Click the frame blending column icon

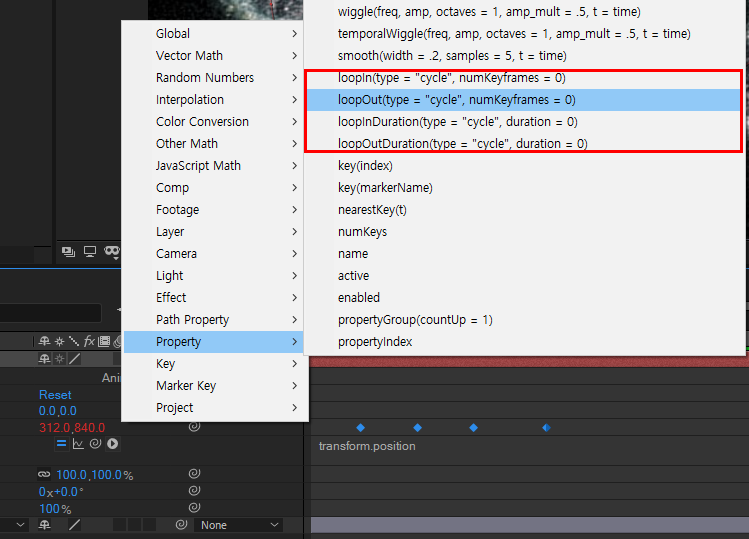pyautogui.click(x=104, y=341)
